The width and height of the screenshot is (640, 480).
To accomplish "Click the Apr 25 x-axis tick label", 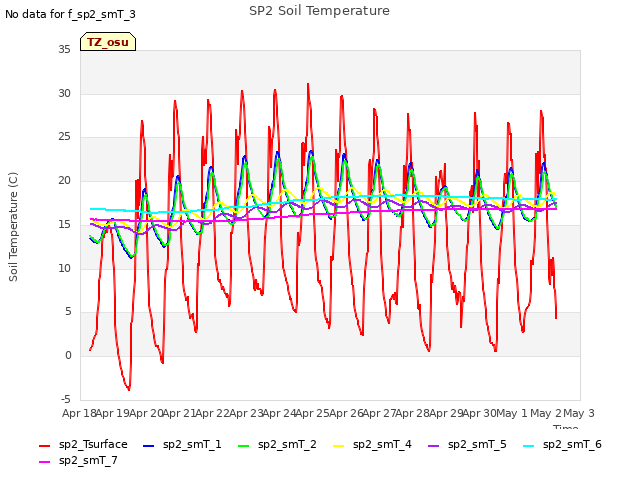I will (312, 413).
